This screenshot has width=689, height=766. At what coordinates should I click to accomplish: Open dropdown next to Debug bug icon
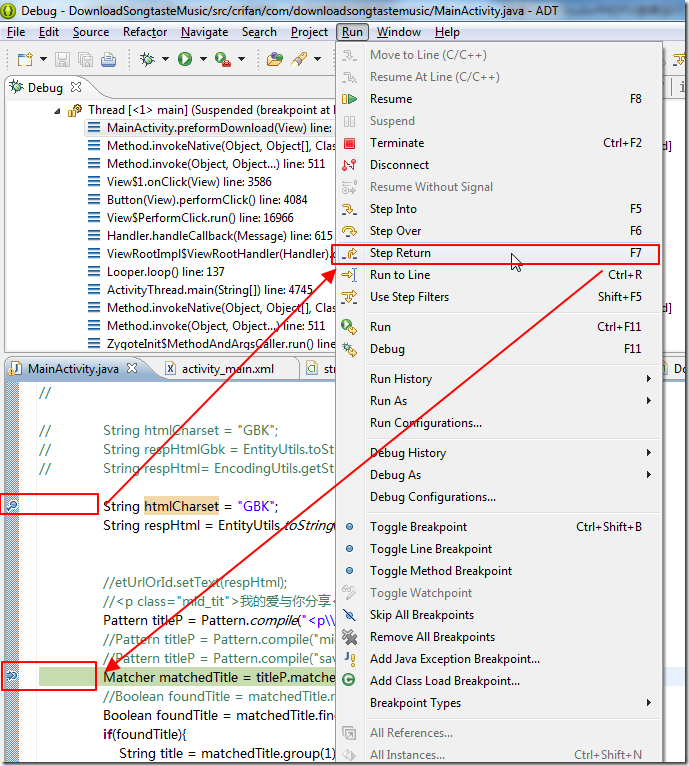coord(165,59)
